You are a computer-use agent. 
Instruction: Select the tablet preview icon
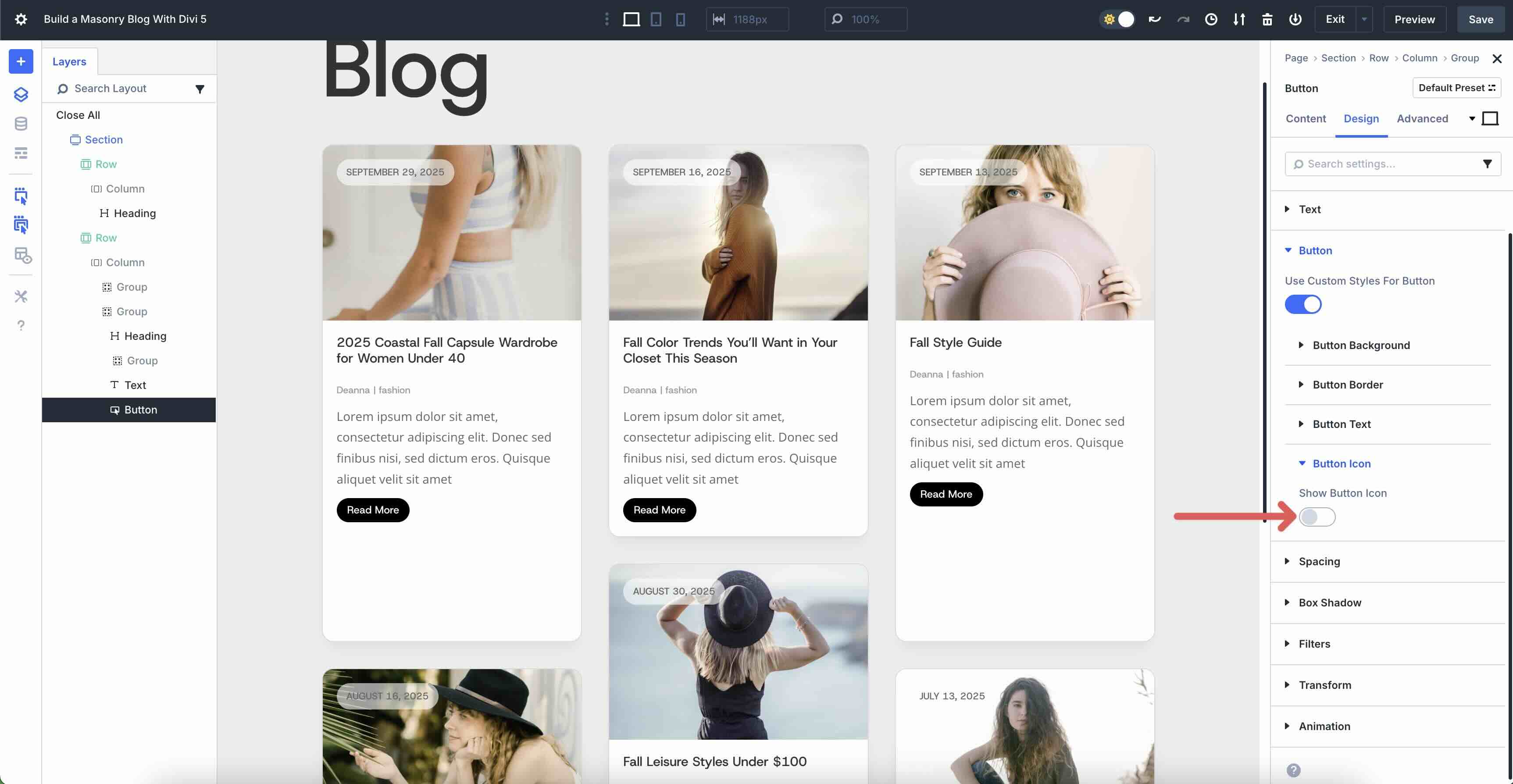656,19
